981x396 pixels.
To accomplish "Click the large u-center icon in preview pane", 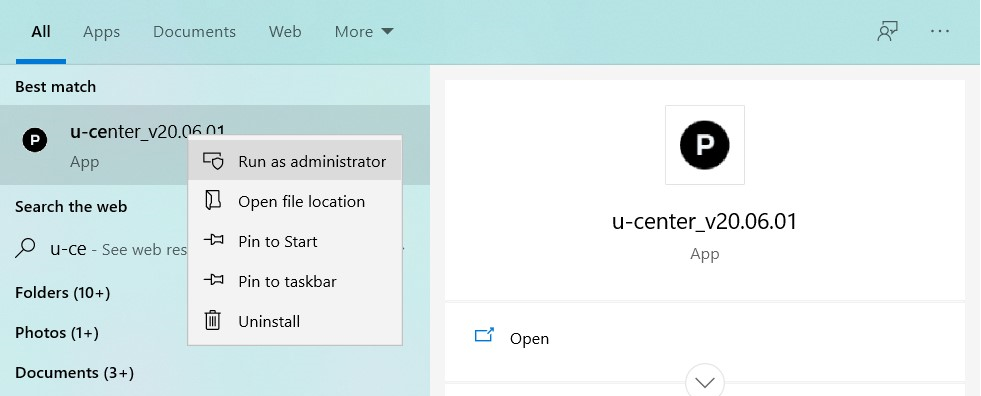I will pyautogui.click(x=704, y=145).
